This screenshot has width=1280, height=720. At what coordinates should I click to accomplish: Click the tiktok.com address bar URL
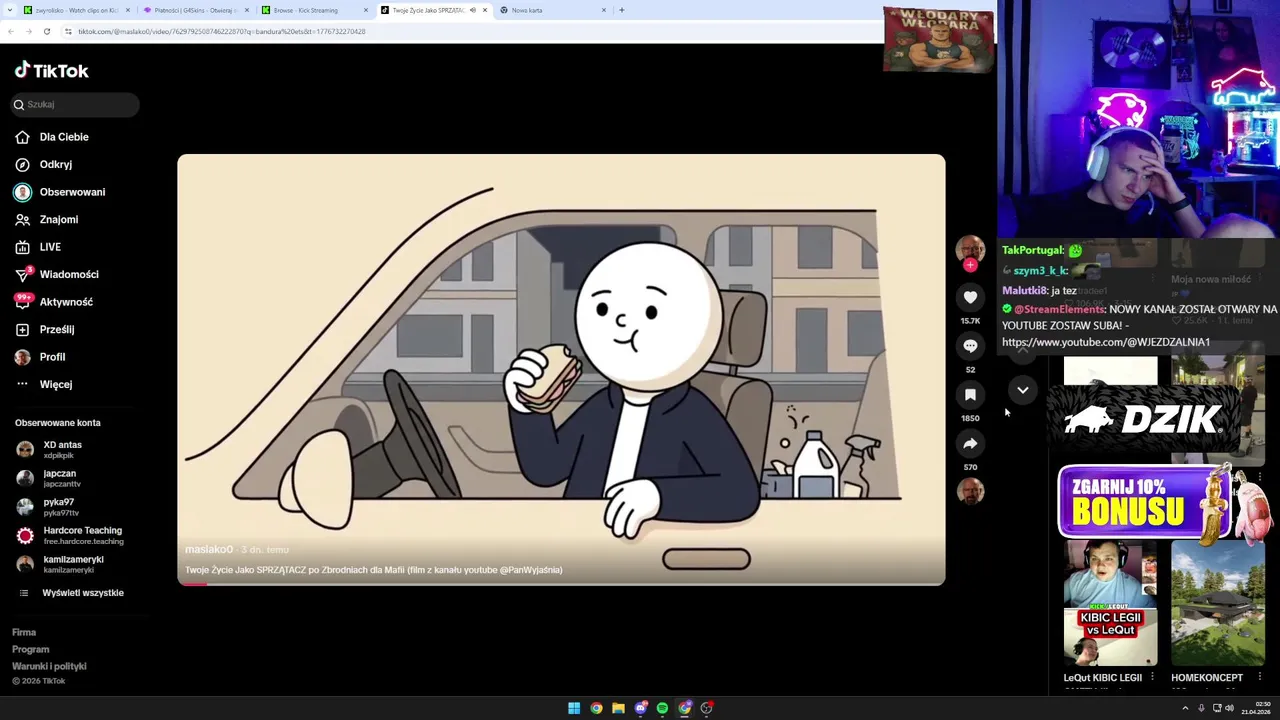[221, 31]
